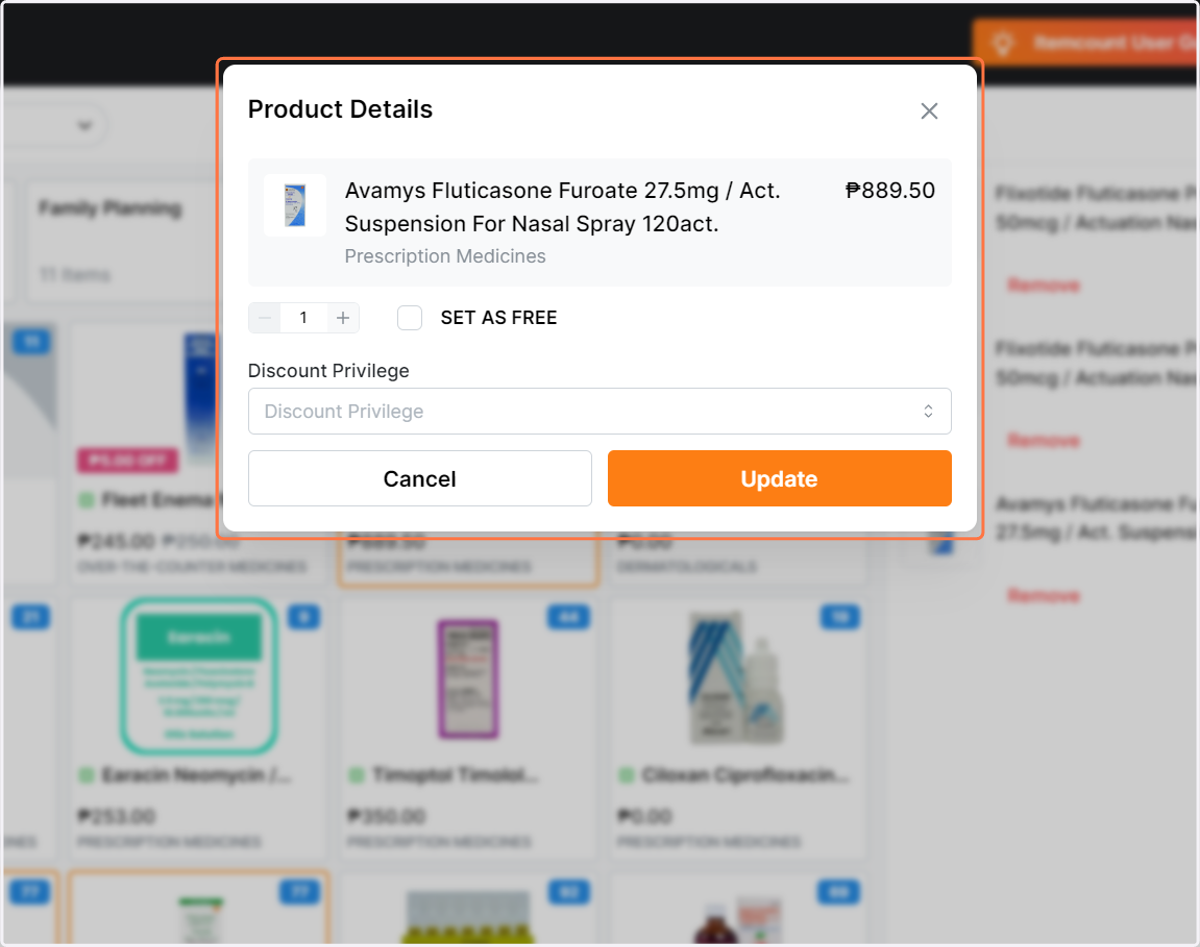Increase quantity with the plus button
The height and width of the screenshot is (947, 1200).
343,318
